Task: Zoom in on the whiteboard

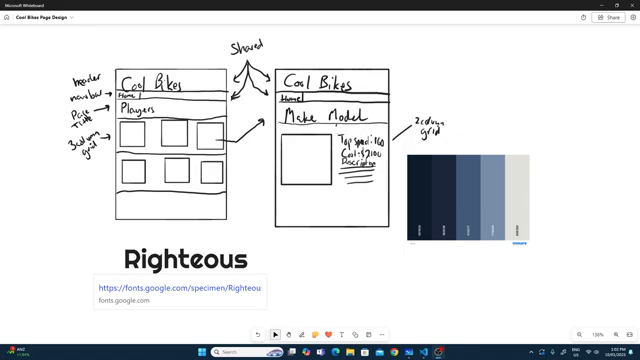Action: 616,335
